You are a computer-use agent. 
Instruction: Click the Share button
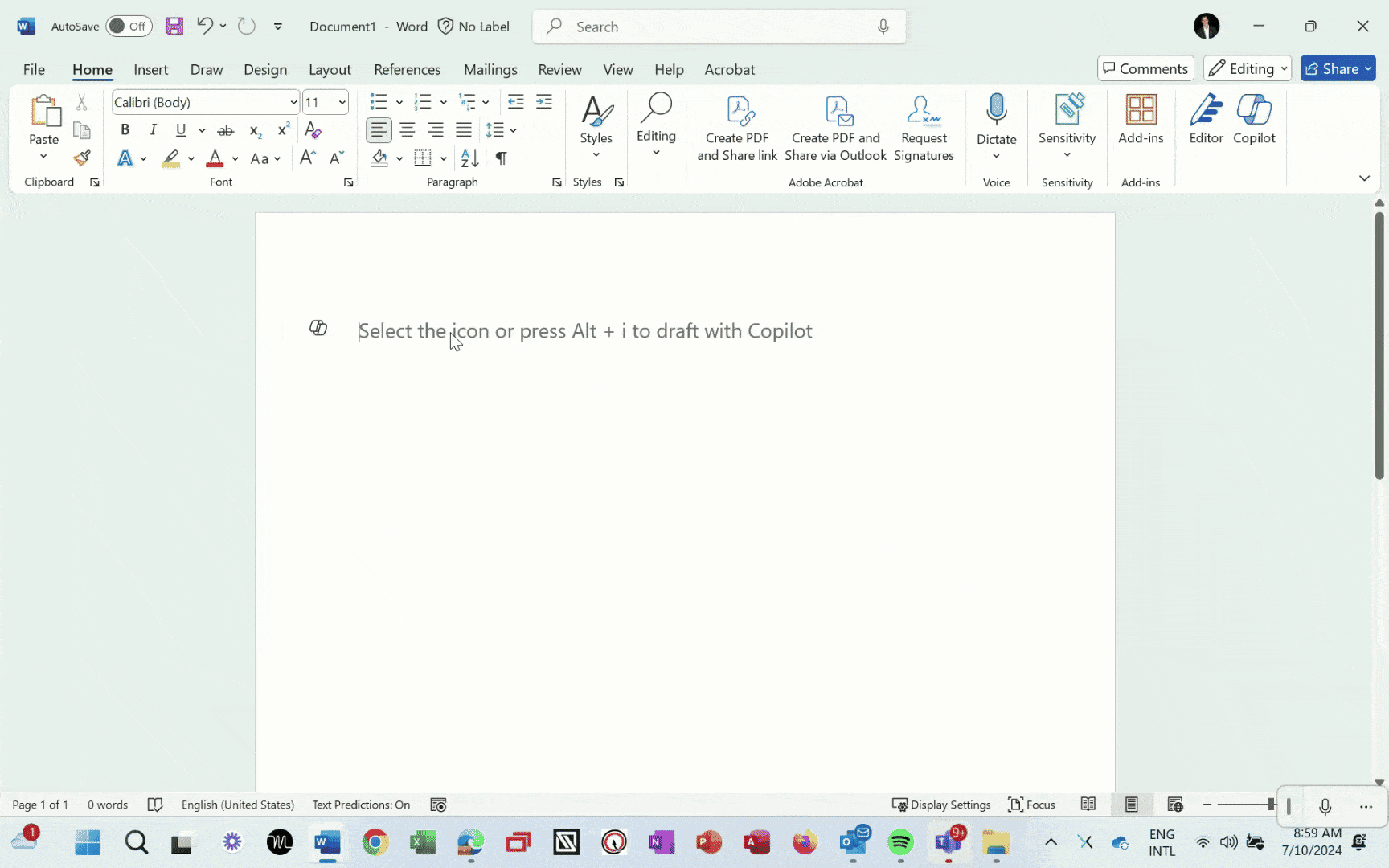[x=1338, y=68]
